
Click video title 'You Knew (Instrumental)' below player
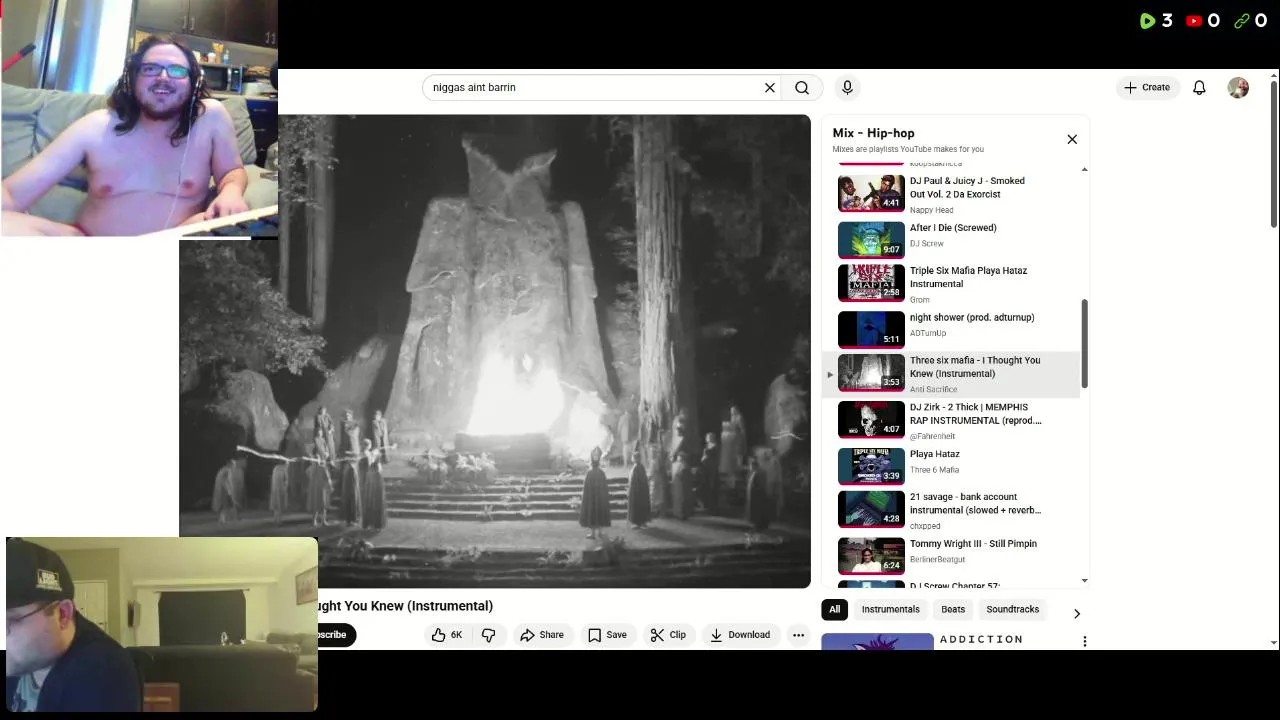coord(405,606)
